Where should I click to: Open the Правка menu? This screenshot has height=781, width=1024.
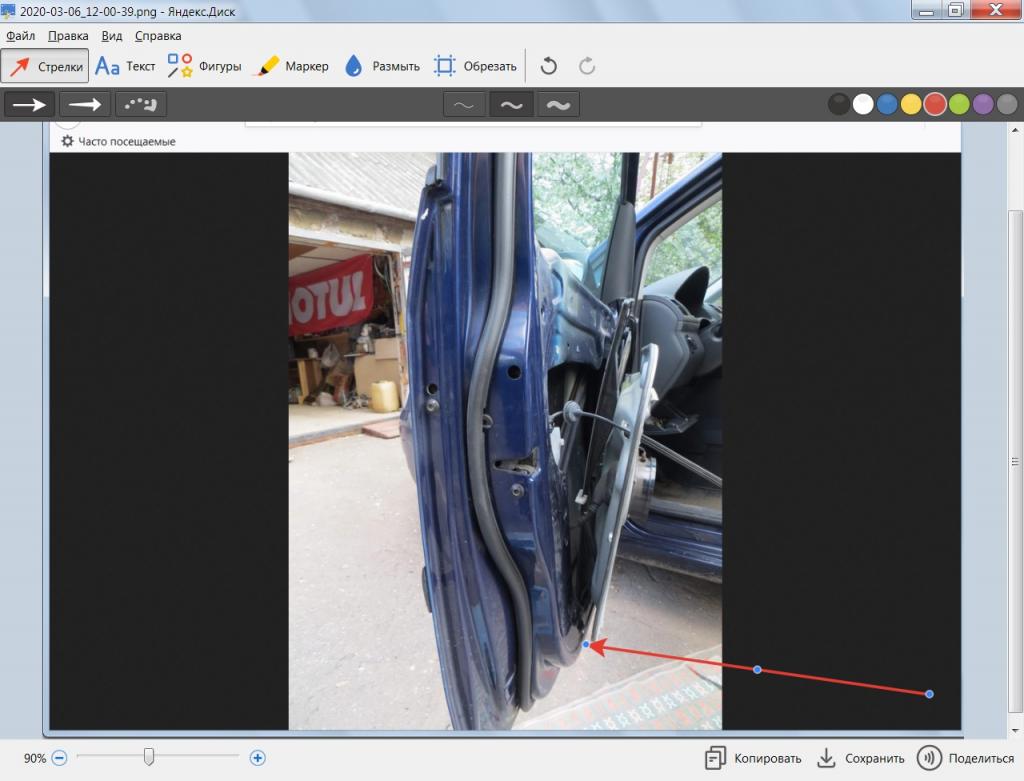(68, 36)
